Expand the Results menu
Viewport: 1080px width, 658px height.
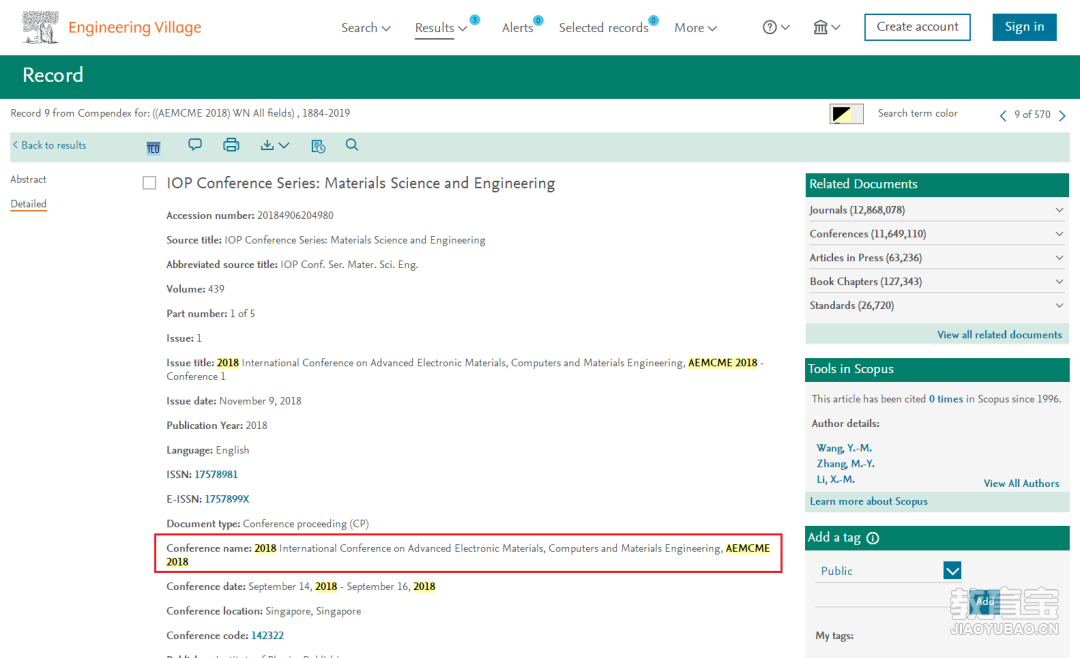click(x=441, y=28)
